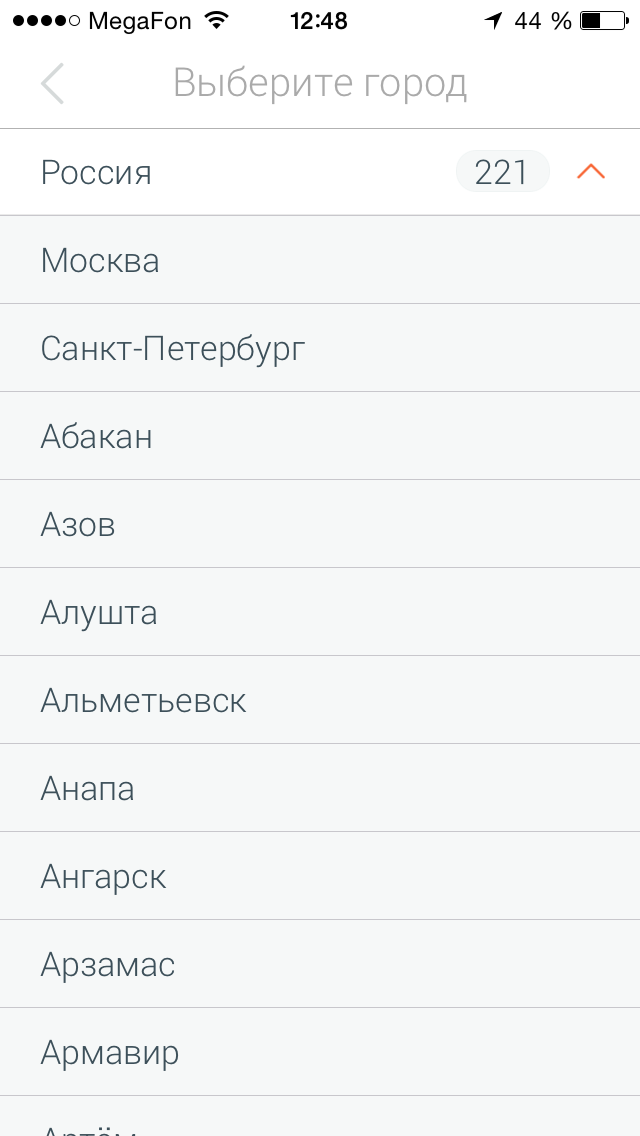Tap the Wi-Fi status icon

215,20
